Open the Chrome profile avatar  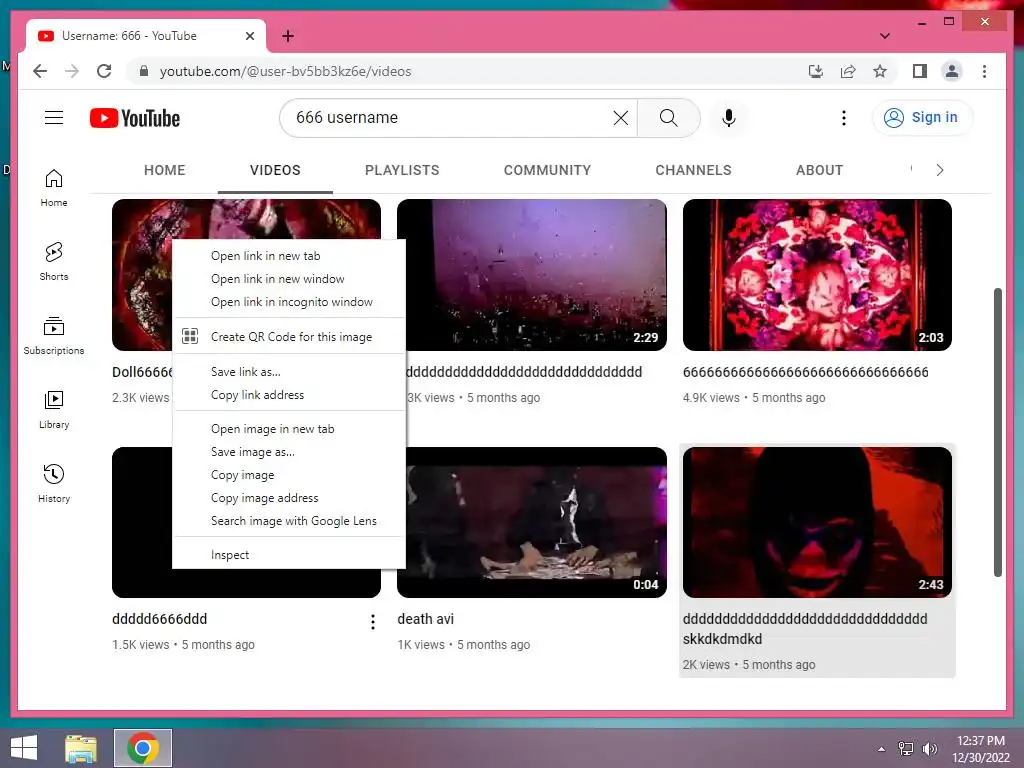(x=952, y=71)
